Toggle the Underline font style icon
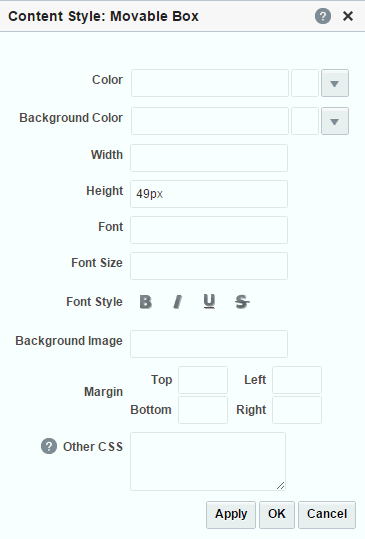The height and width of the screenshot is (539, 365). click(209, 302)
